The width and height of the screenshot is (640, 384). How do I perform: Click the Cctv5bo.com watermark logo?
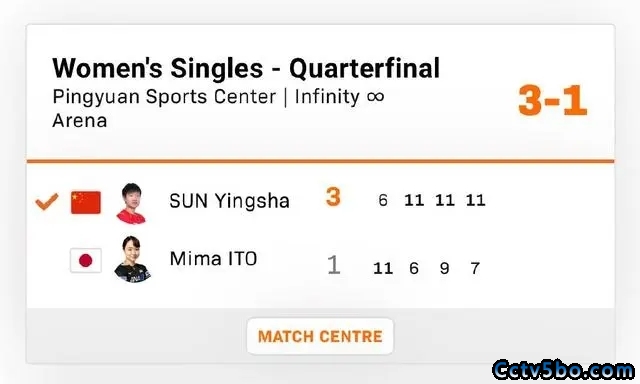tap(563, 370)
